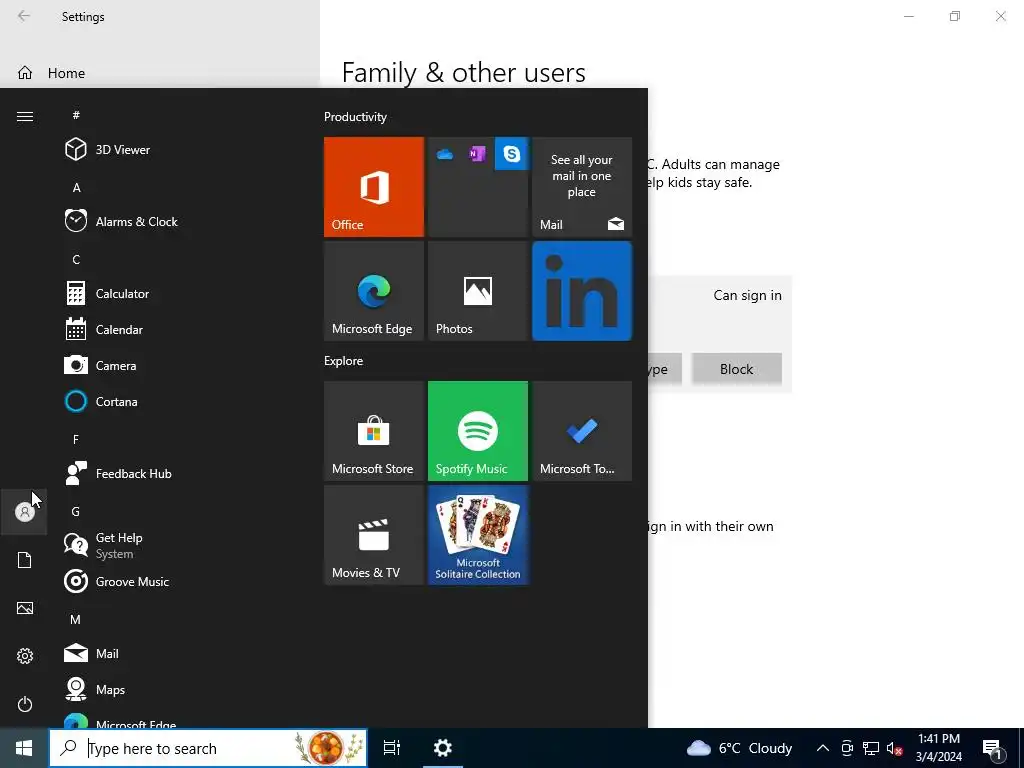The image size is (1024, 768).
Task: Click the # letter header in app list
Action: (76, 115)
